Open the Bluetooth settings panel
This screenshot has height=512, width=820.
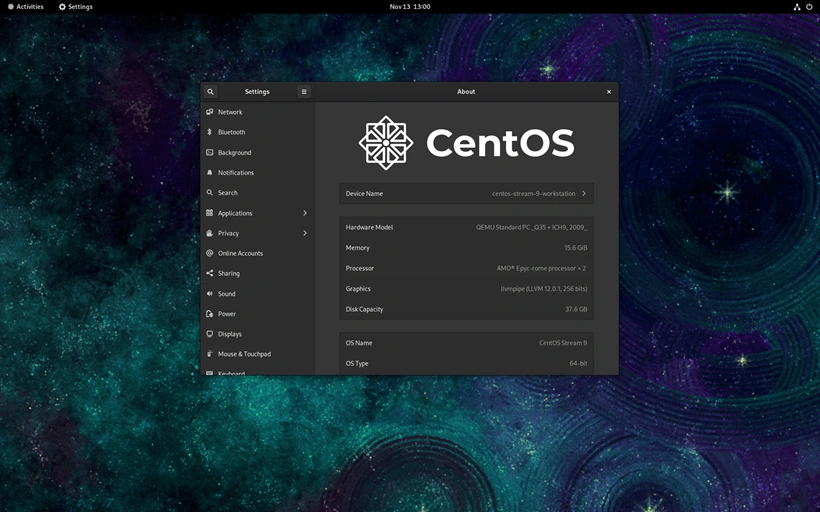pyautogui.click(x=257, y=132)
